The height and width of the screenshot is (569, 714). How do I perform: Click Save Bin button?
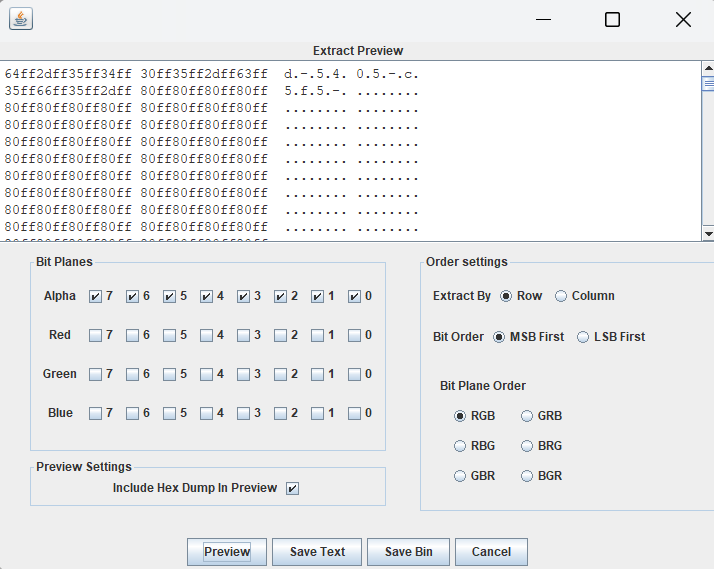[408, 552]
